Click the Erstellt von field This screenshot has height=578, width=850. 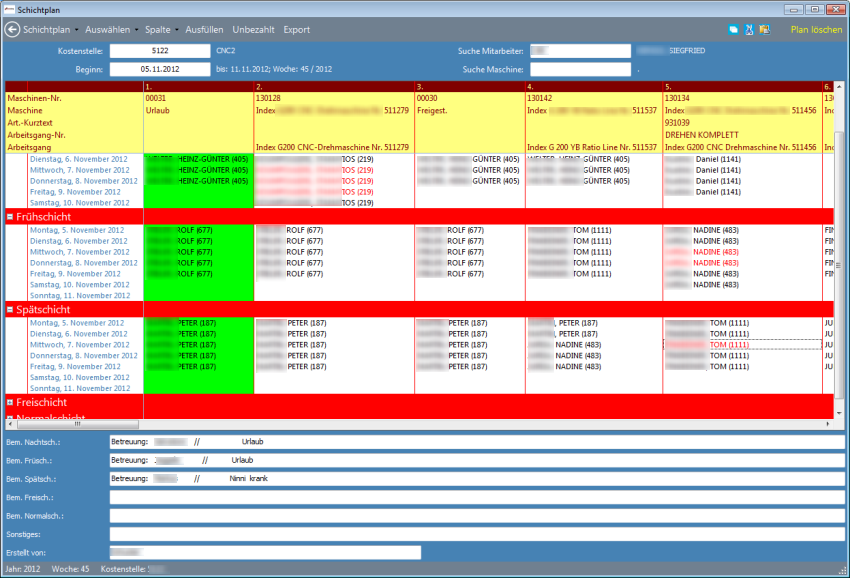pos(266,553)
